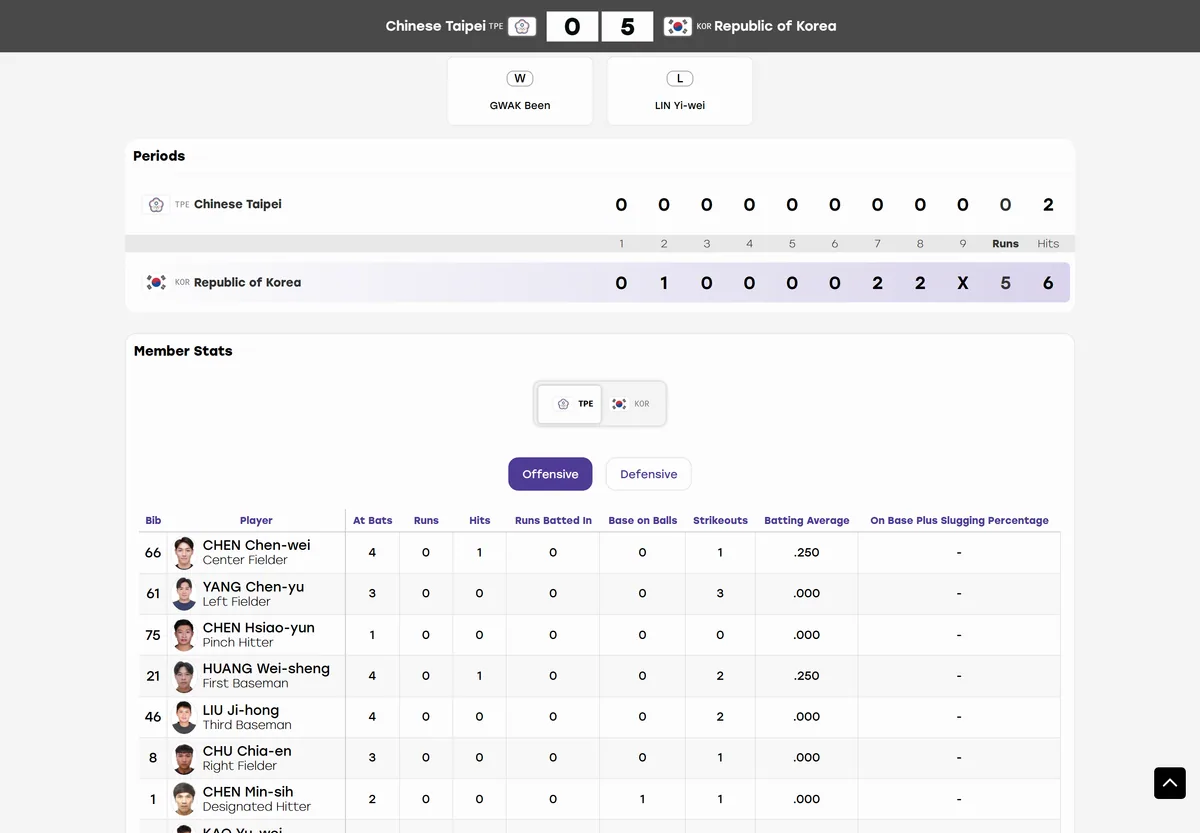Viewport: 1200px width, 833px height.
Task: Click the L losing pitcher badge
Action: click(680, 79)
